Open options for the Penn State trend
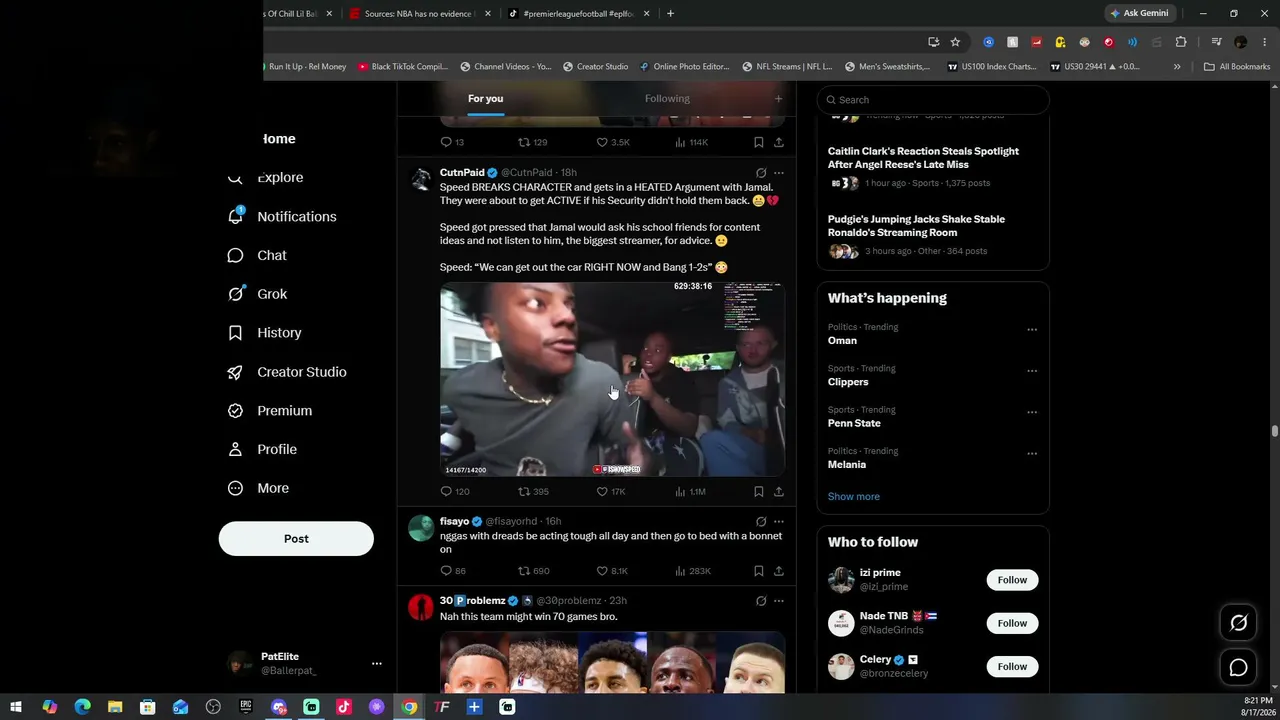This screenshot has width=1280, height=720. tap(1032, 412)
